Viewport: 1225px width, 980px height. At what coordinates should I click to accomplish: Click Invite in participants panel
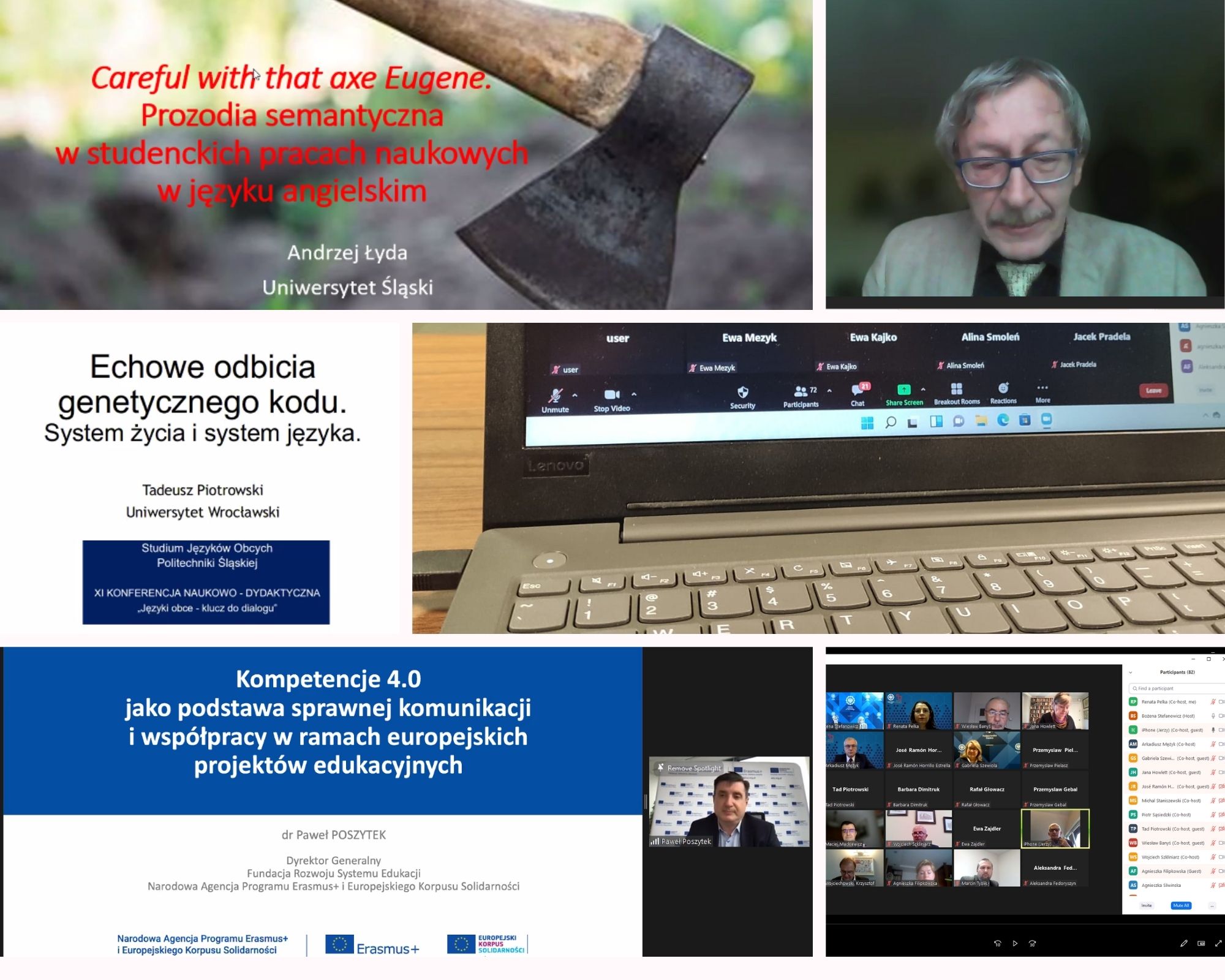coord(1147,905)
